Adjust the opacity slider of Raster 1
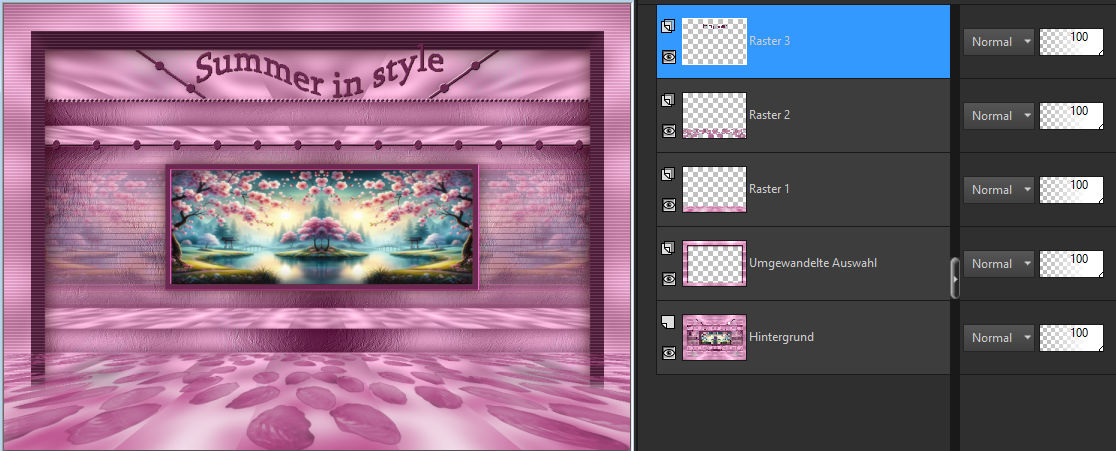This screenshot has height=451, width=1116. tap(1071, 190)
